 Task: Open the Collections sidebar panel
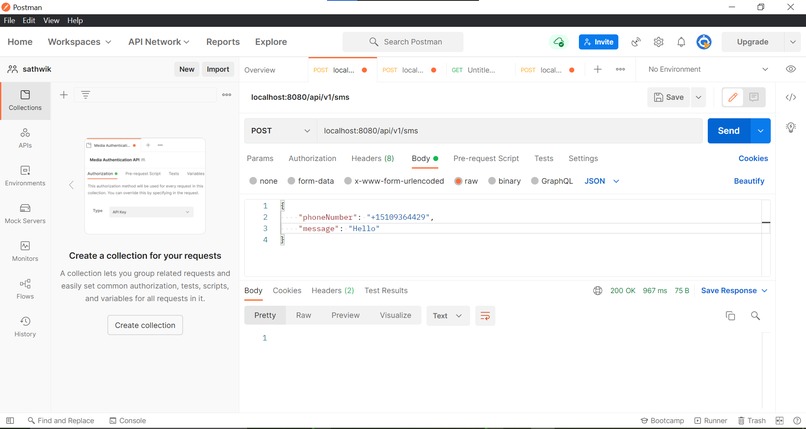pyautogui.click(x=25, y=100)
